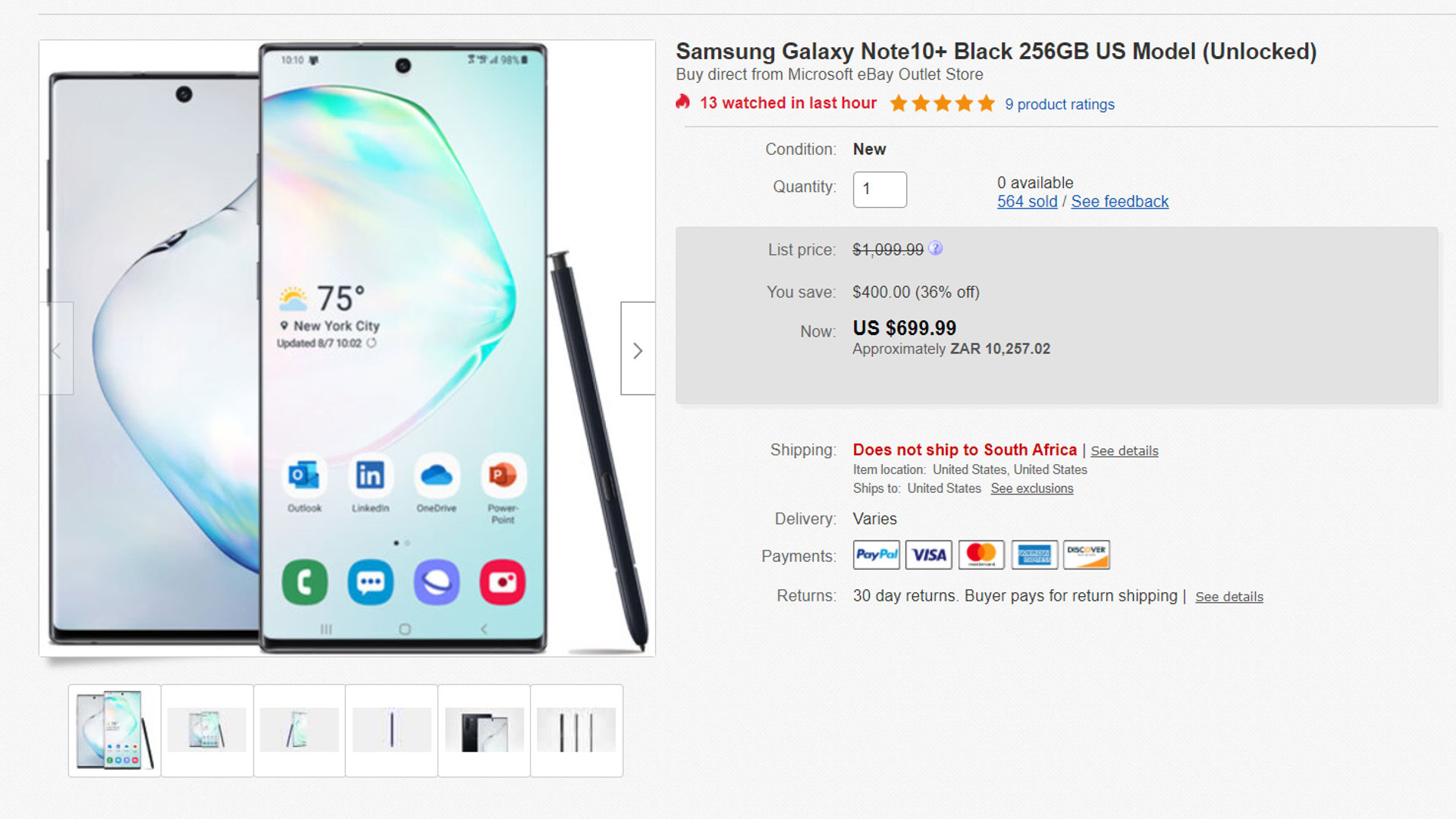Open Returns See details link
This screenshot has height=819, width=1456.
pos(1229,597)
